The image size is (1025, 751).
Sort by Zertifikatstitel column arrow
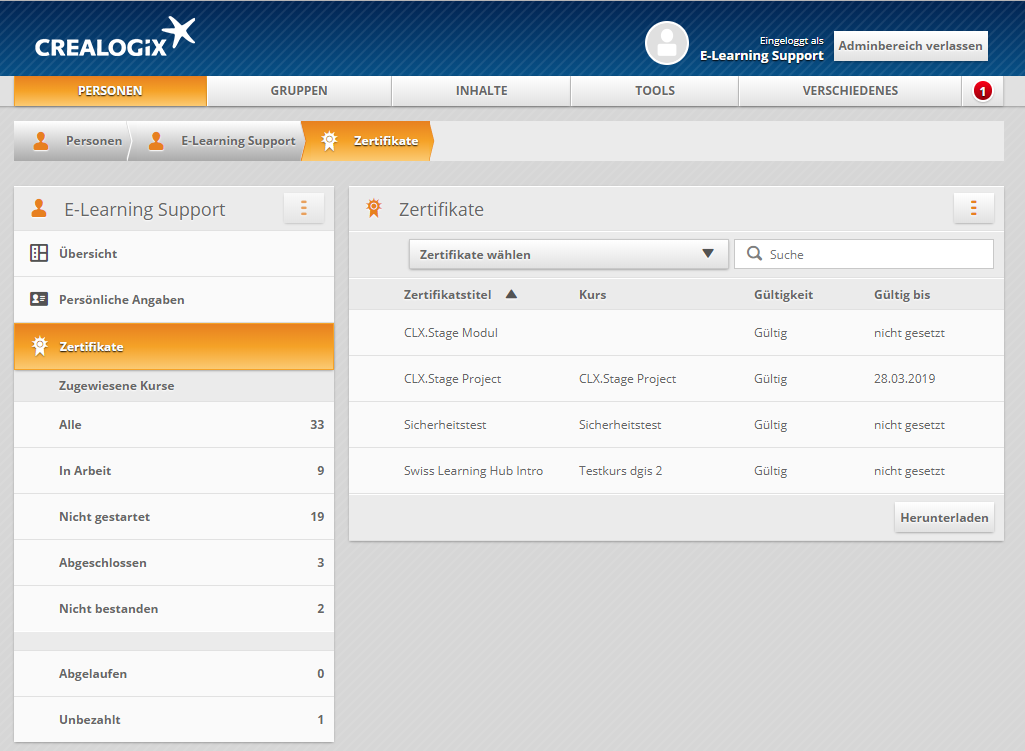(x=511, y=295)
